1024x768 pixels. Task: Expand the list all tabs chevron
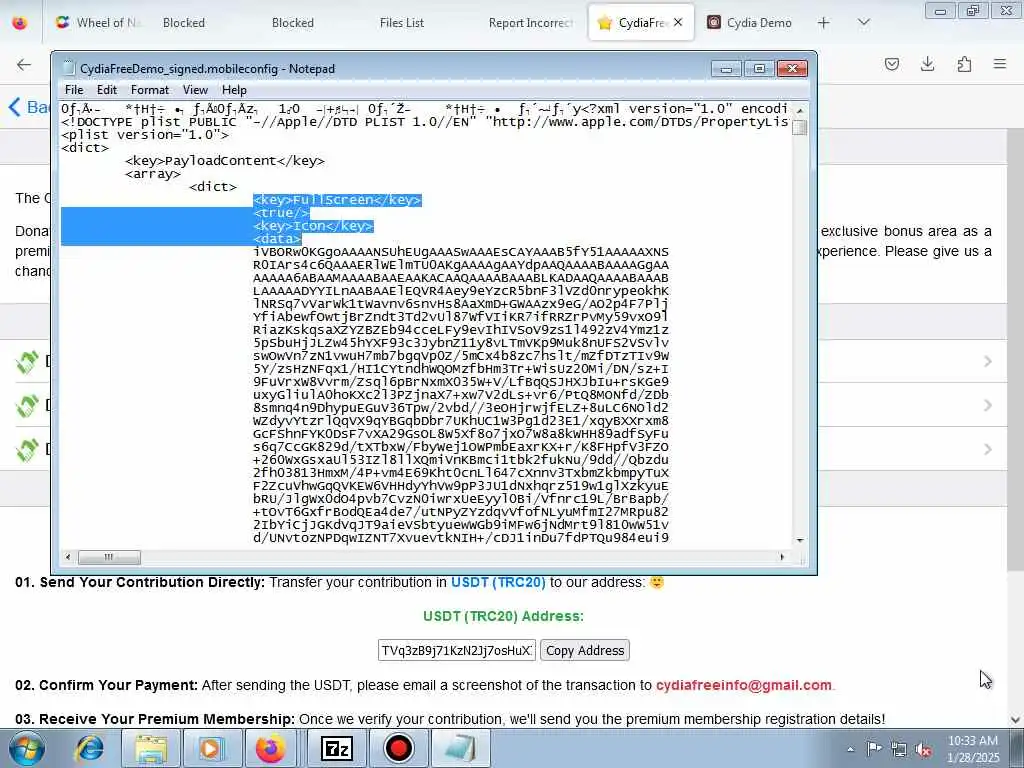(x=863, y=23)
